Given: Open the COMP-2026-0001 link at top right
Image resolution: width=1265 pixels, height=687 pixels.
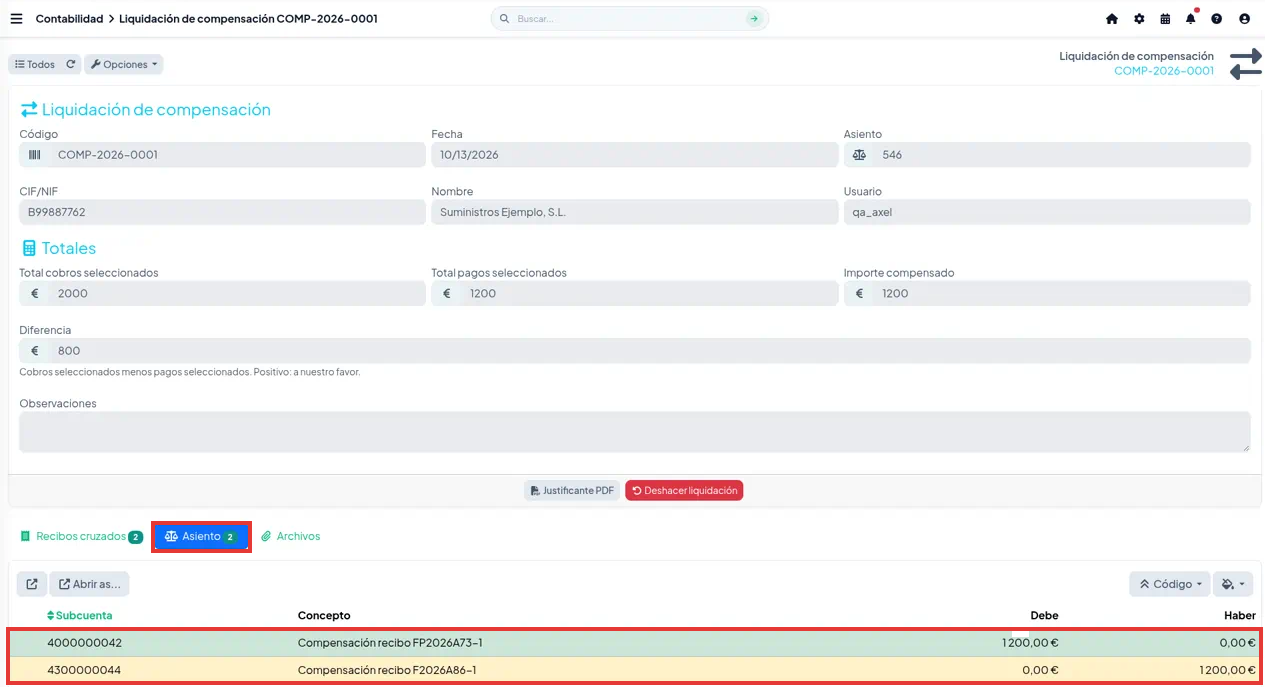Looking at the screenshot, I should [1164, 71].
